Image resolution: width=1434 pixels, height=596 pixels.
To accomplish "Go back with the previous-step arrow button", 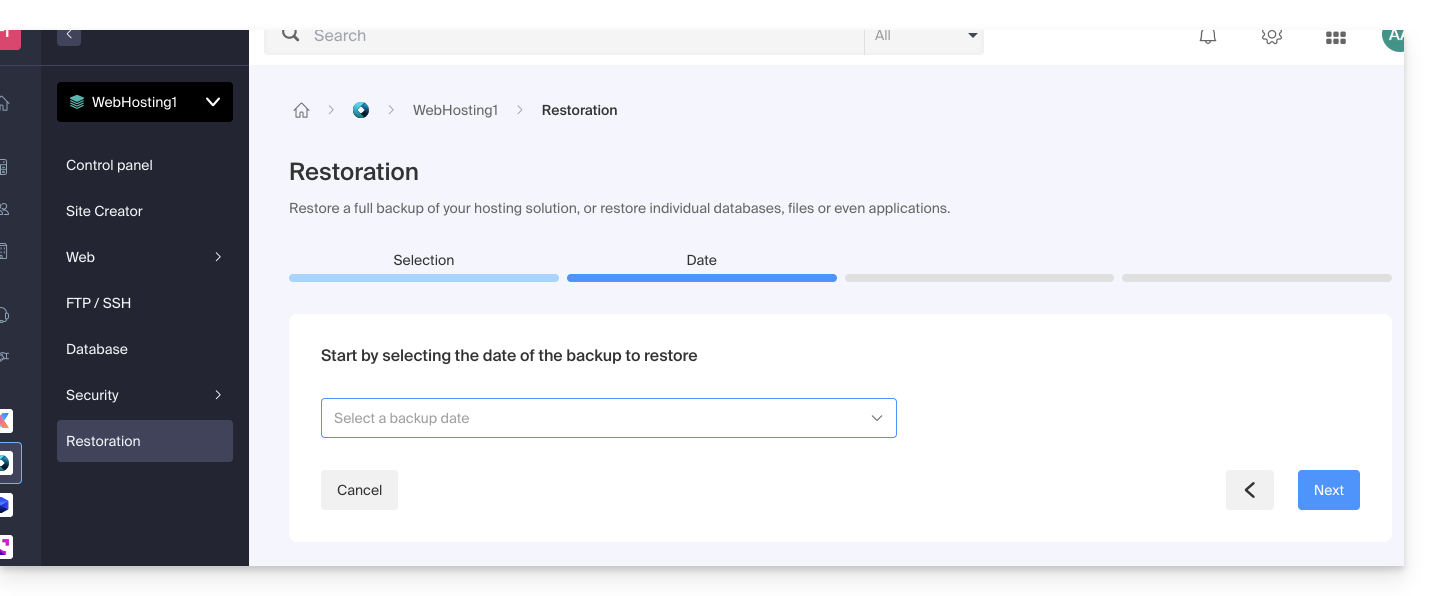I will point(1249,490).
